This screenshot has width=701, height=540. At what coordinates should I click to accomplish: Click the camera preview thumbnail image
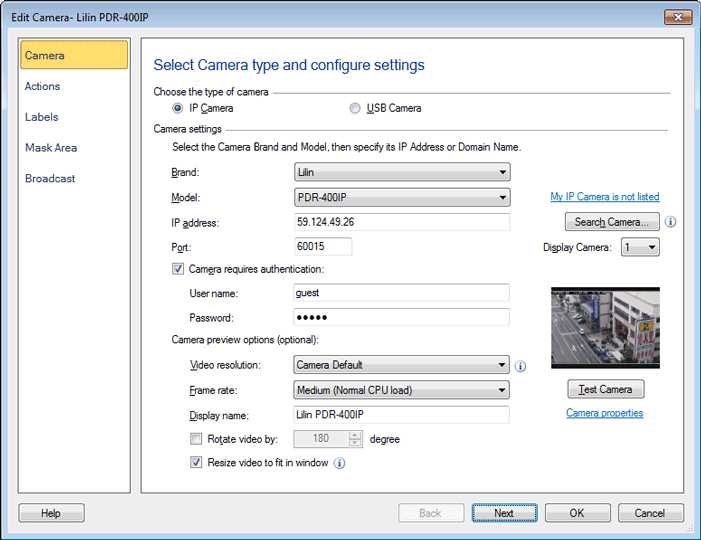(x=605, y=329)
